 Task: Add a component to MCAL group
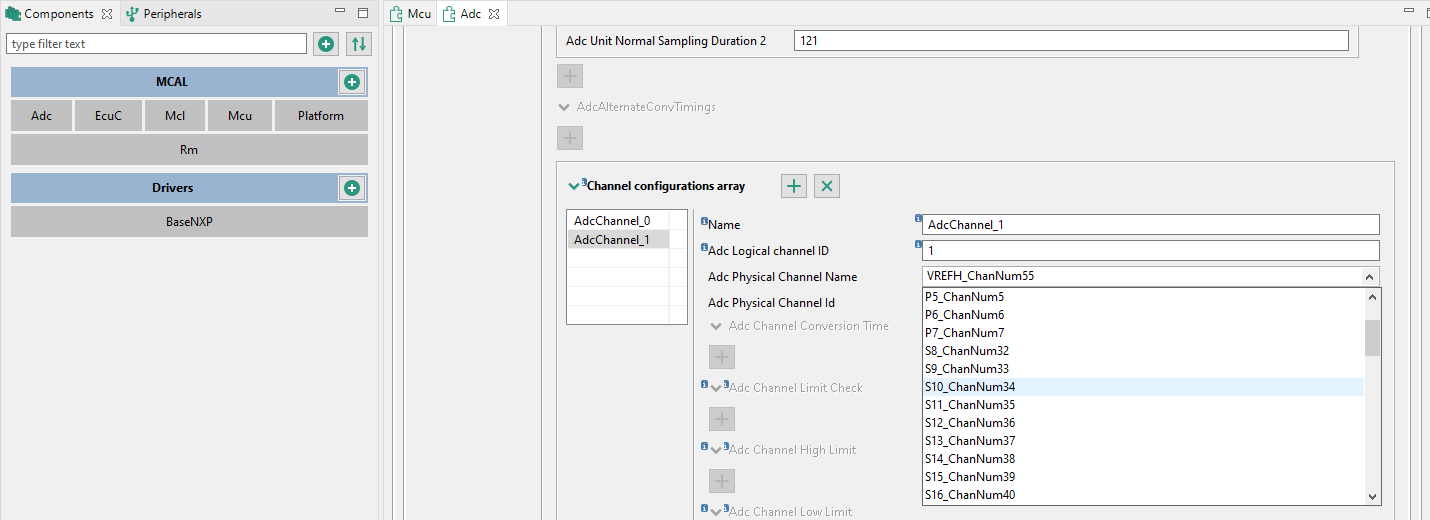(x=352, y=82)
